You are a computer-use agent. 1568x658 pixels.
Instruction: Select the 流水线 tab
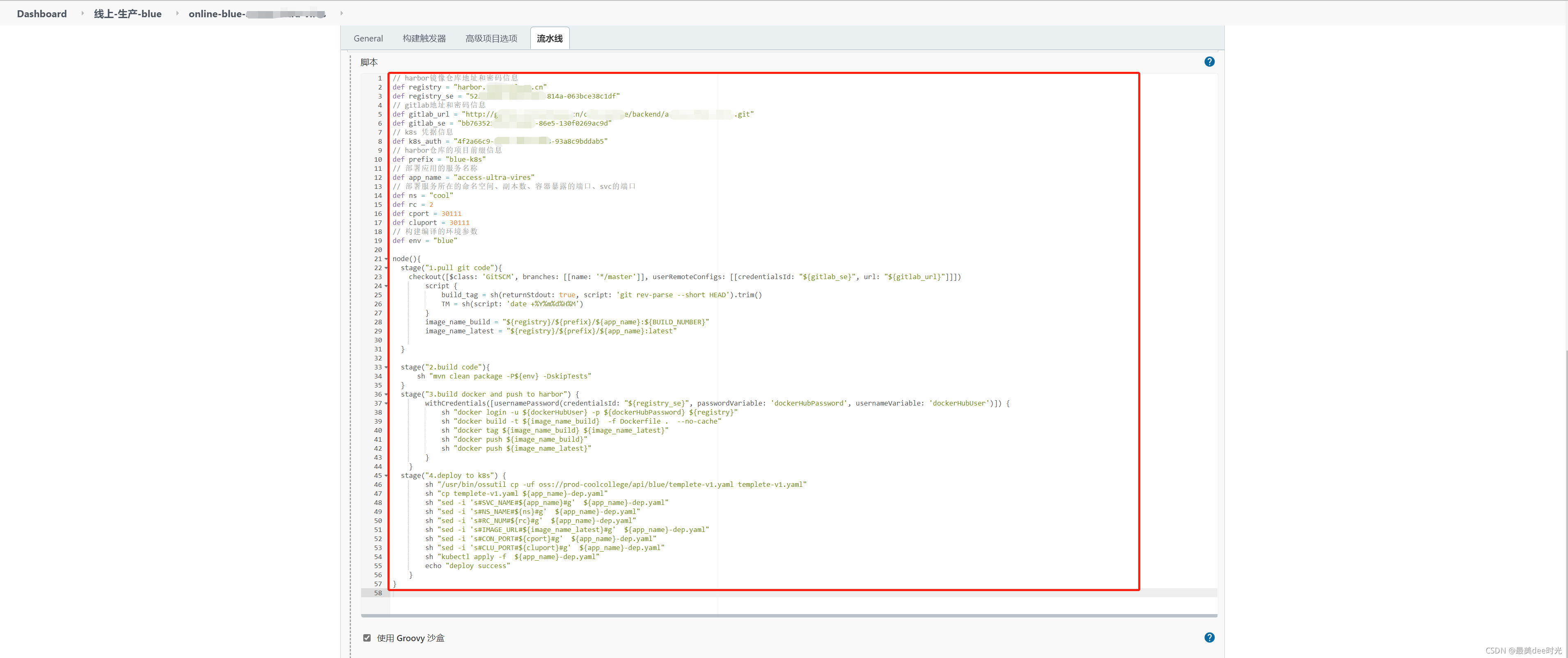(x=550, y=38)
